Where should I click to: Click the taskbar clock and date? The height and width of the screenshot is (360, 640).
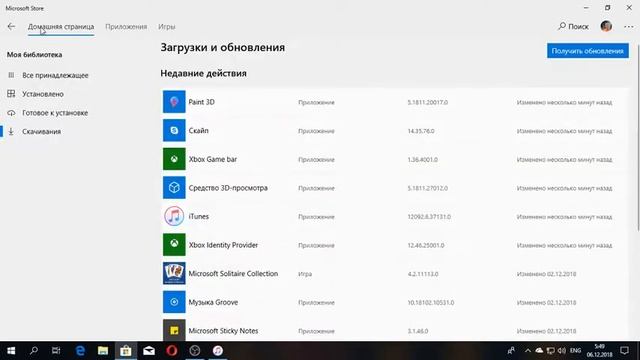600,351
